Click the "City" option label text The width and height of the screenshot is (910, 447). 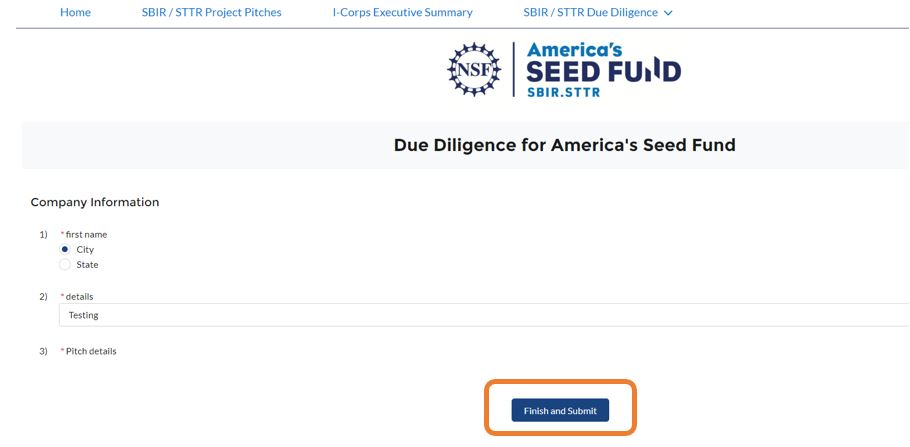coord(85,249)
